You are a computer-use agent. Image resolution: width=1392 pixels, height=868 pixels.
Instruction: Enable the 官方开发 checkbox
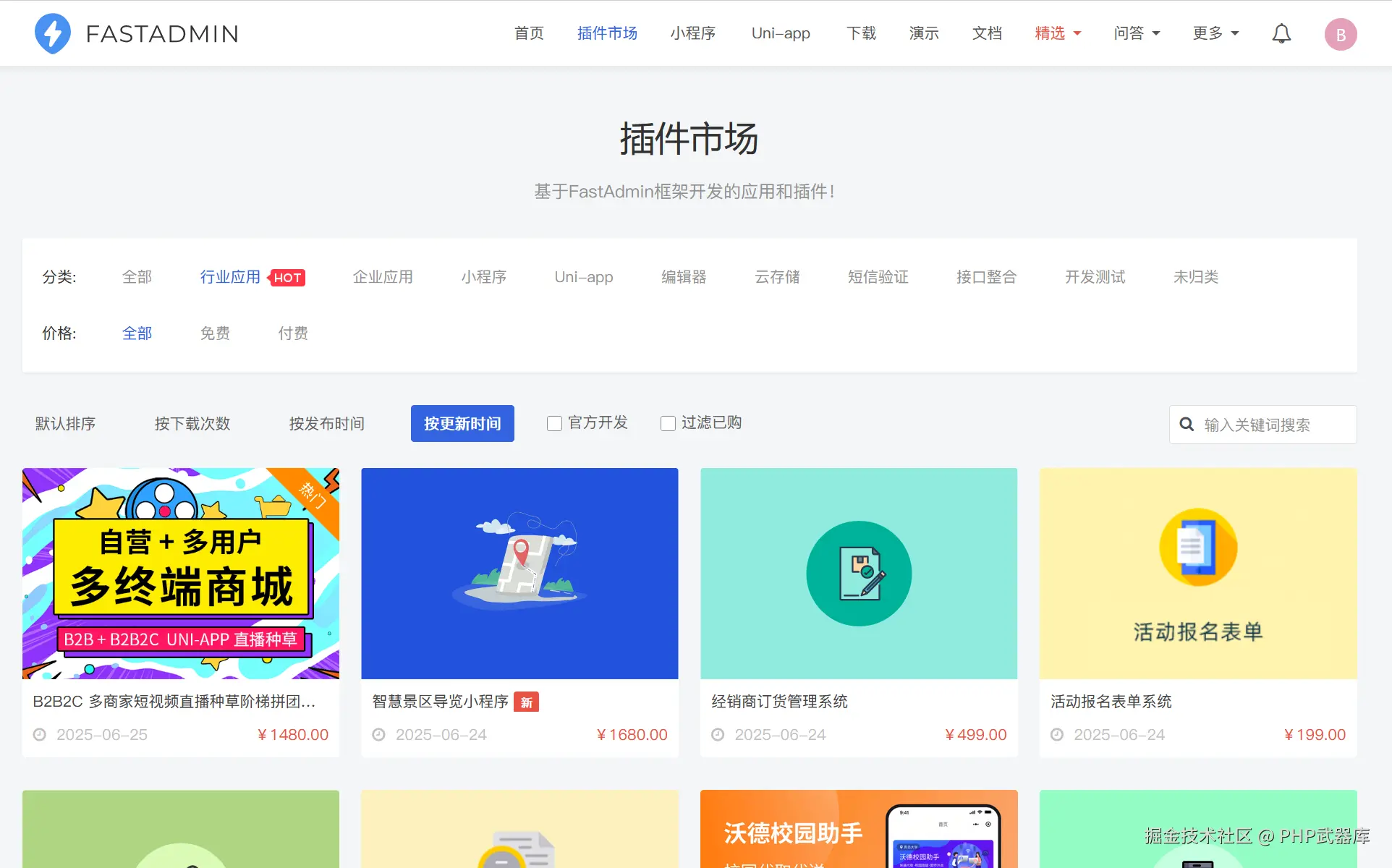[x=554, y=423]
